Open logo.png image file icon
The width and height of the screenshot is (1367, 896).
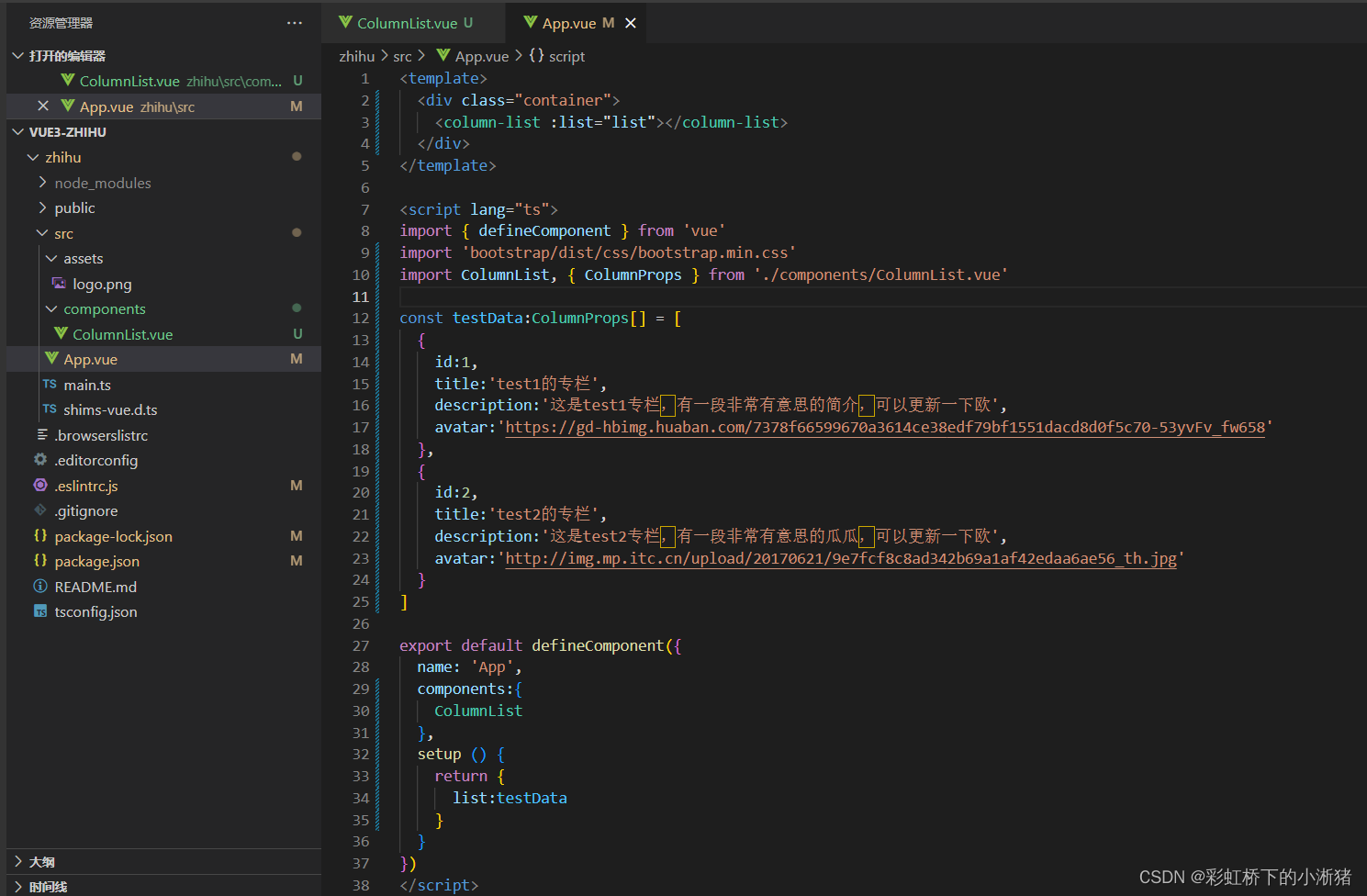coord(59,284)
